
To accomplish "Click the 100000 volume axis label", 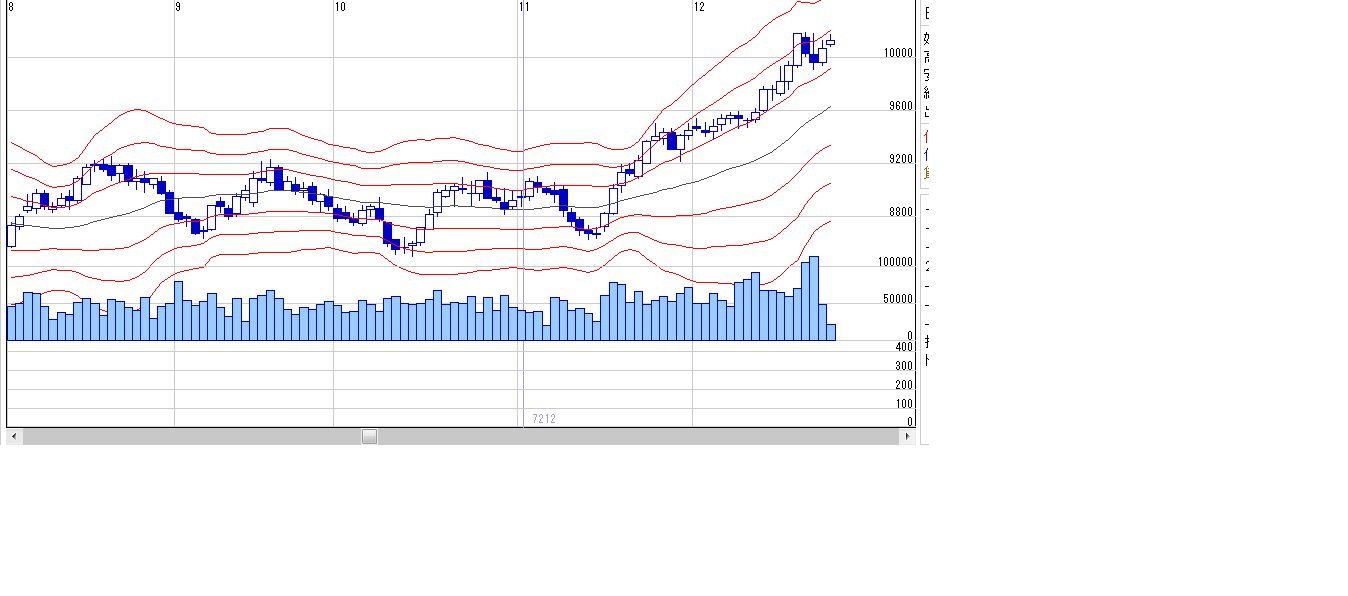I will (895, 262).
